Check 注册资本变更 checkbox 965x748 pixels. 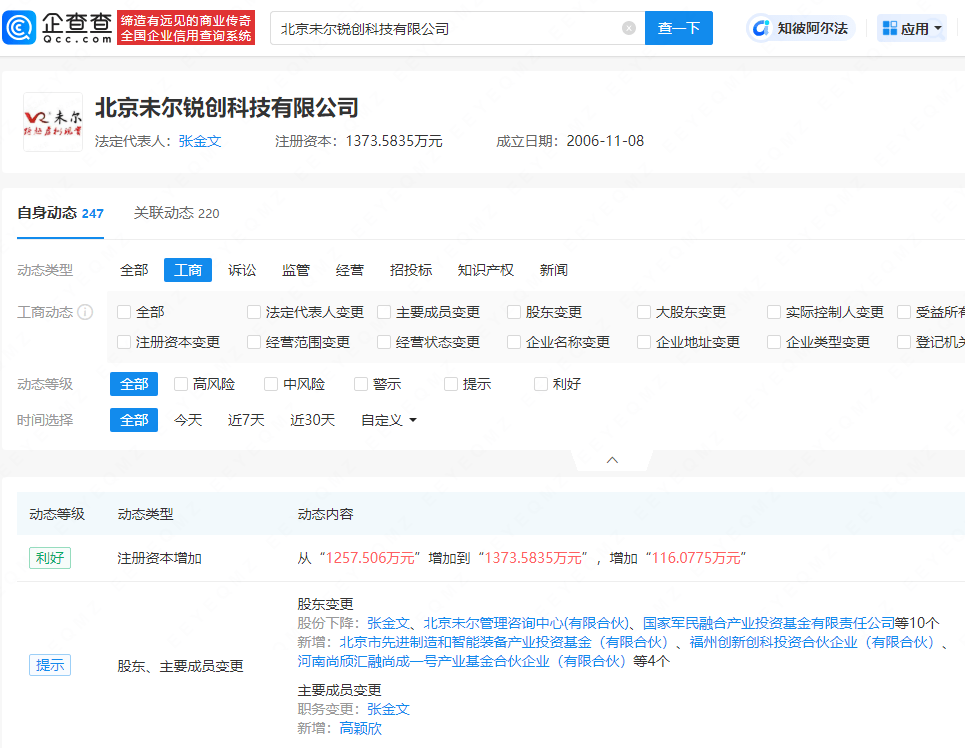(124, 342)
